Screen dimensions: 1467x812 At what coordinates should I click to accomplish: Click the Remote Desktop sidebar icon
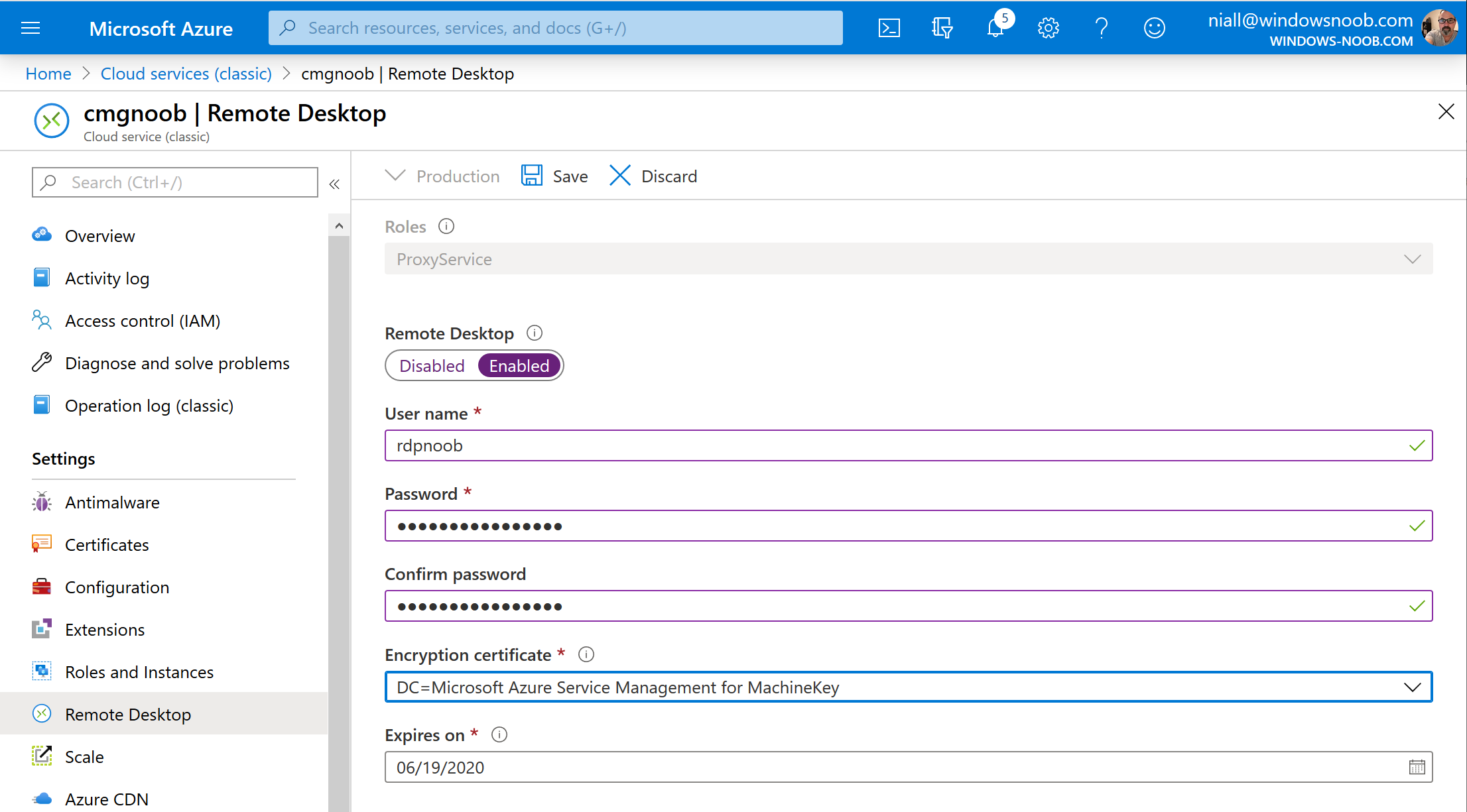click(42, 714)
